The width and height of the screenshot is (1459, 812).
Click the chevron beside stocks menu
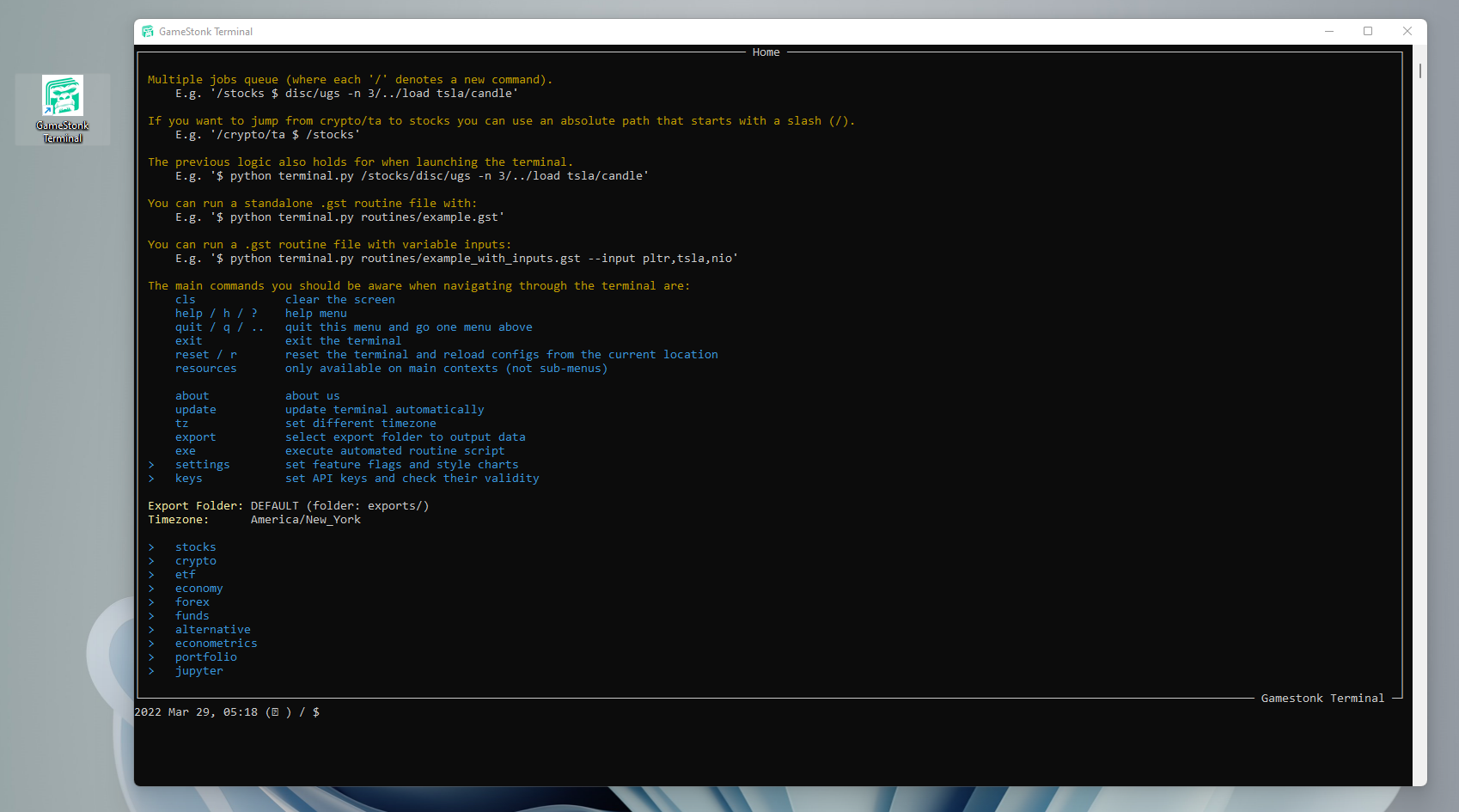point(151,547)
